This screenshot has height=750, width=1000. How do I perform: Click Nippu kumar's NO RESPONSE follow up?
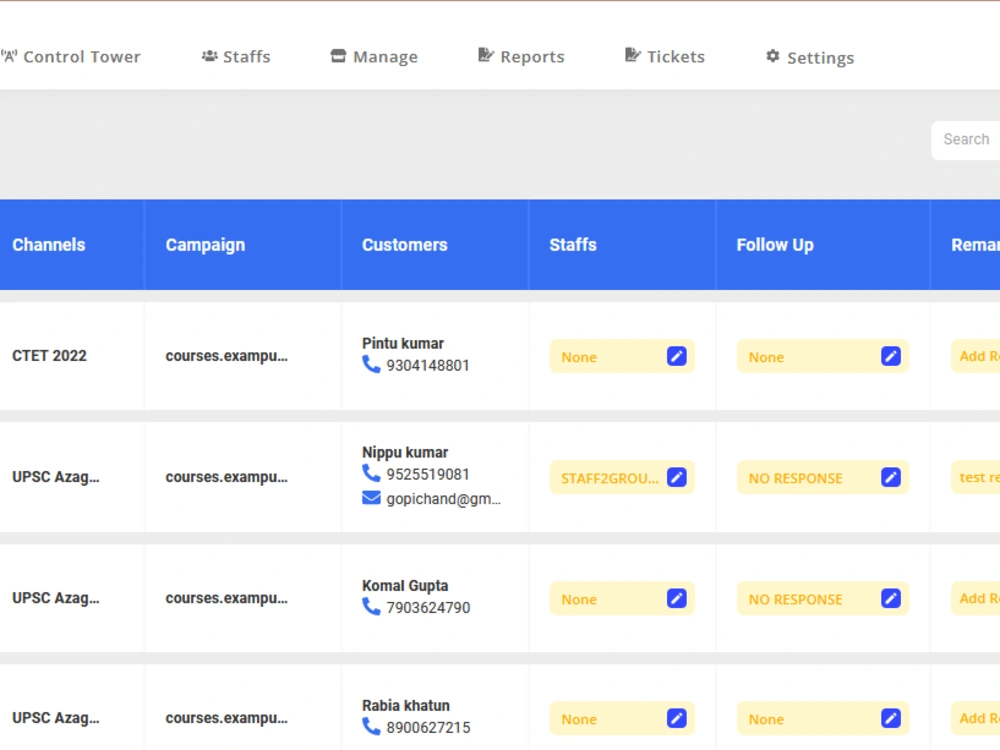795,478
